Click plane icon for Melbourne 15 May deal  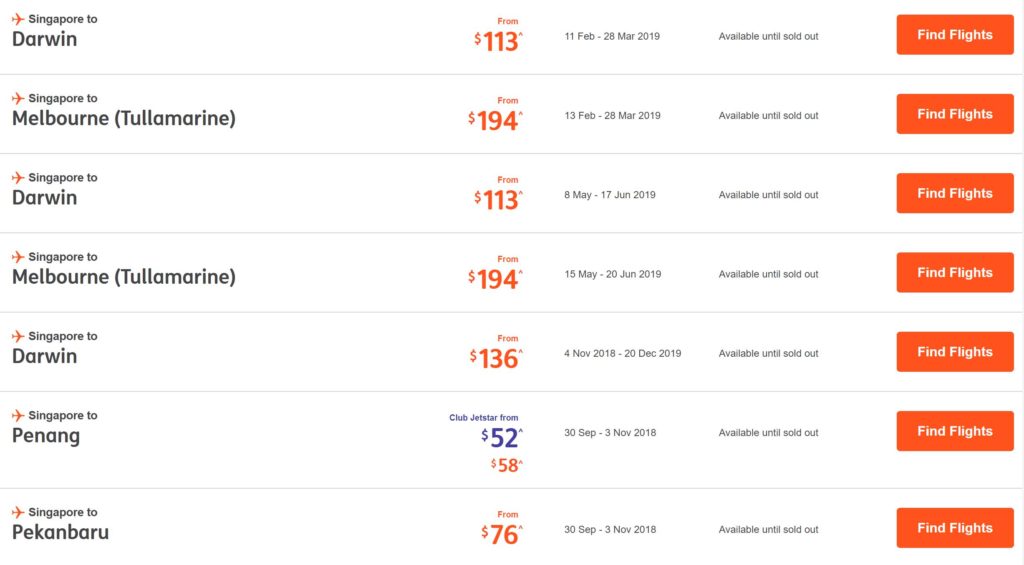tap(18, 257)
